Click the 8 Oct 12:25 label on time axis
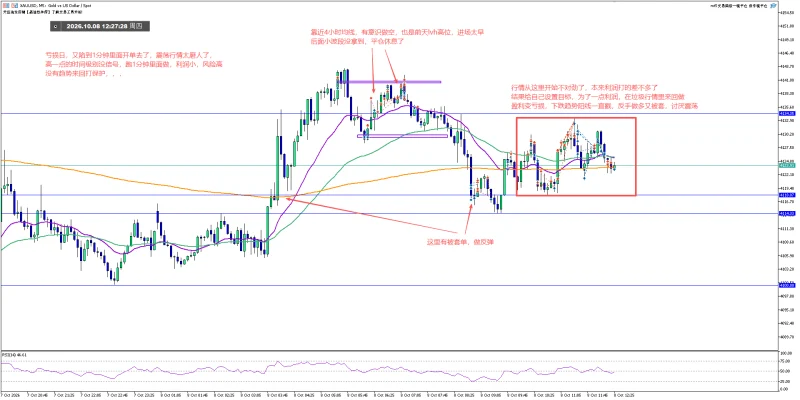This screenshot has height=400, width=800. (622, 395)
